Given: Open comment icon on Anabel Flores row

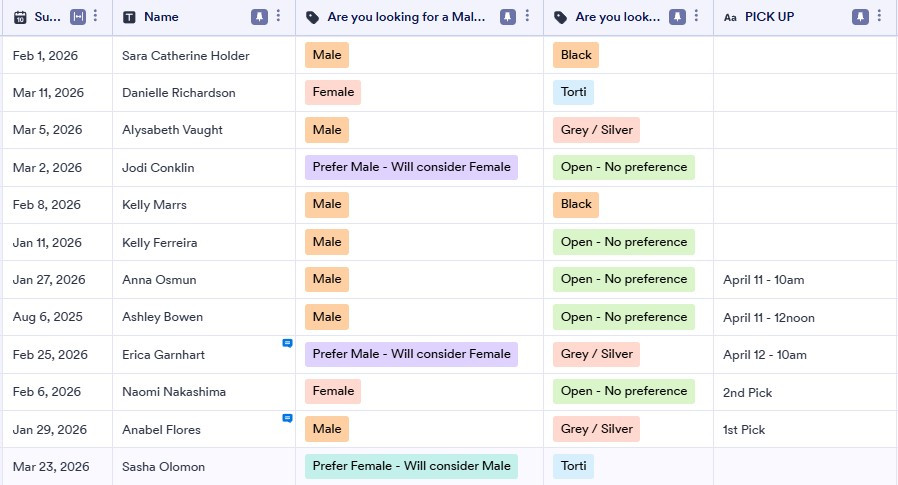Looking at the screenshot, I should pyautogui.click(x=287, y=418).
